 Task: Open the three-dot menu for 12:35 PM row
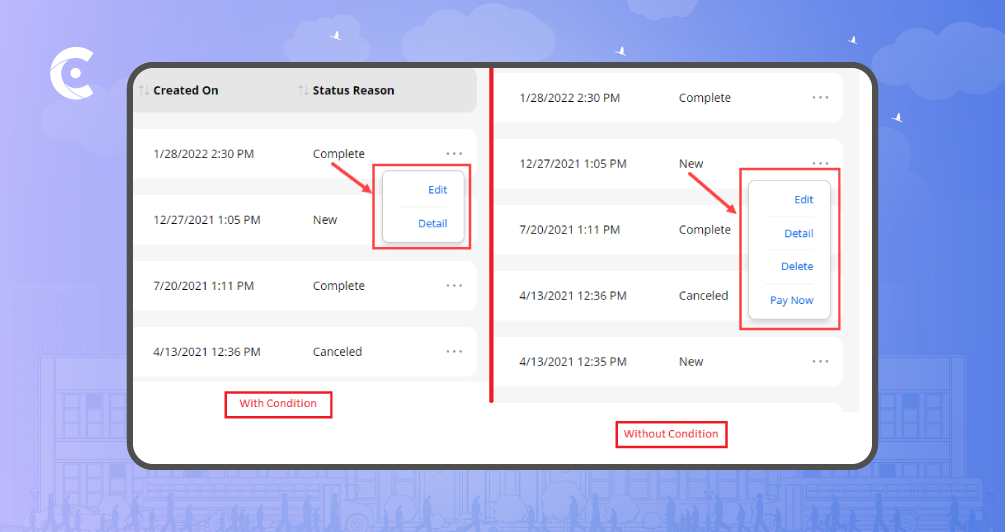820,362
